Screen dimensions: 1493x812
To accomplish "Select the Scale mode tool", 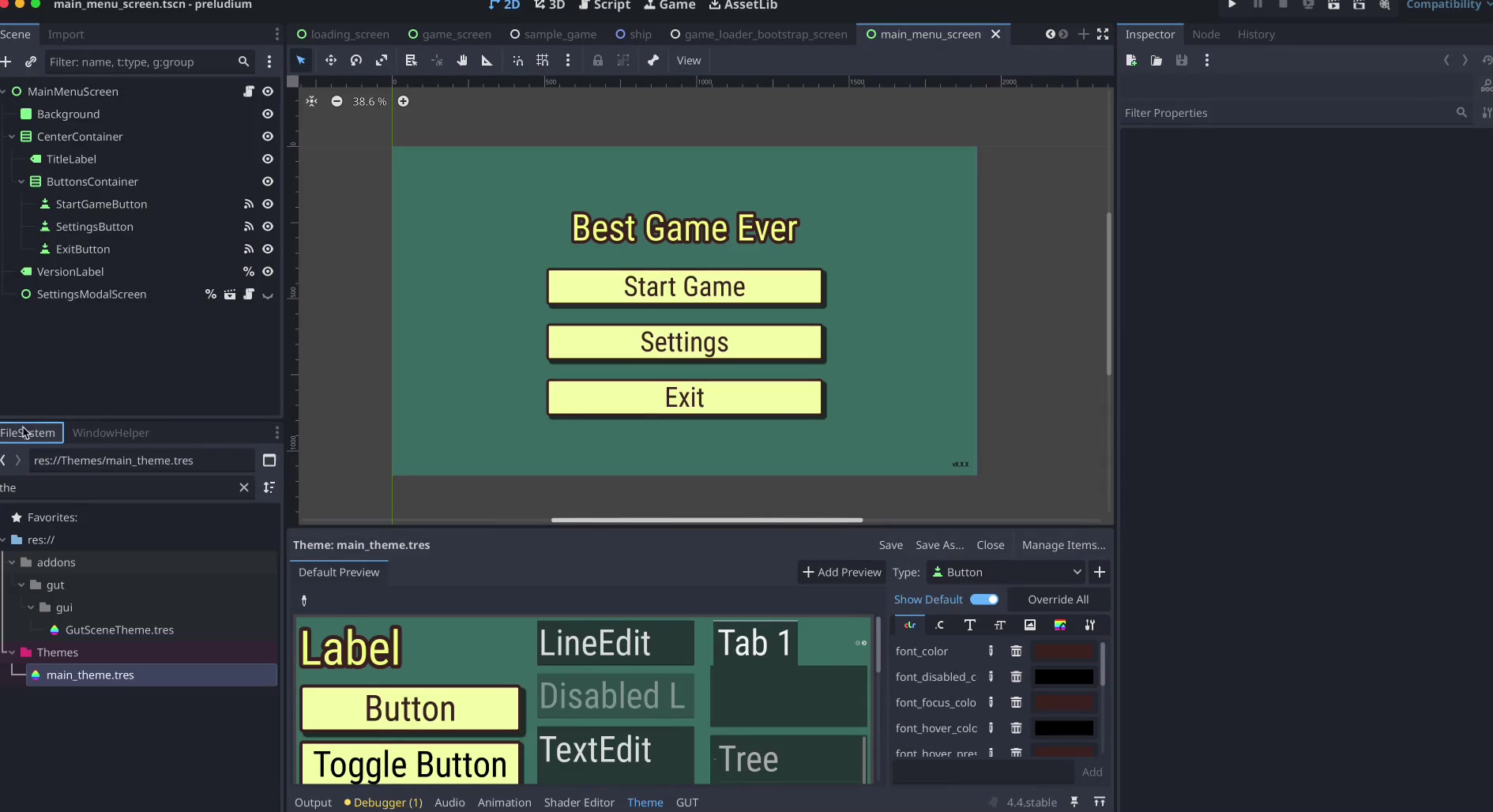I will (x=382, y=61).
